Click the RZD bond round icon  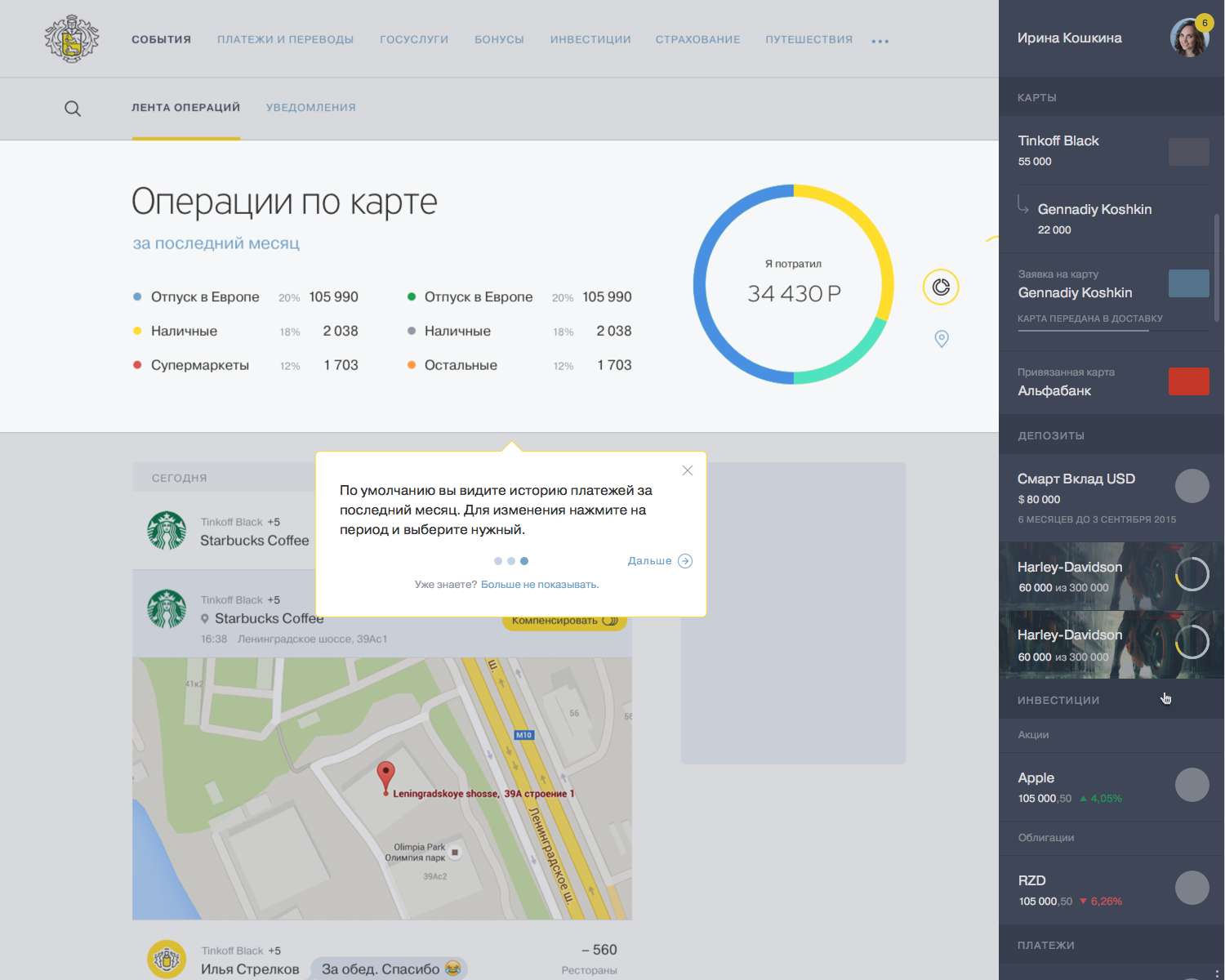click(x=1192, y=888)
